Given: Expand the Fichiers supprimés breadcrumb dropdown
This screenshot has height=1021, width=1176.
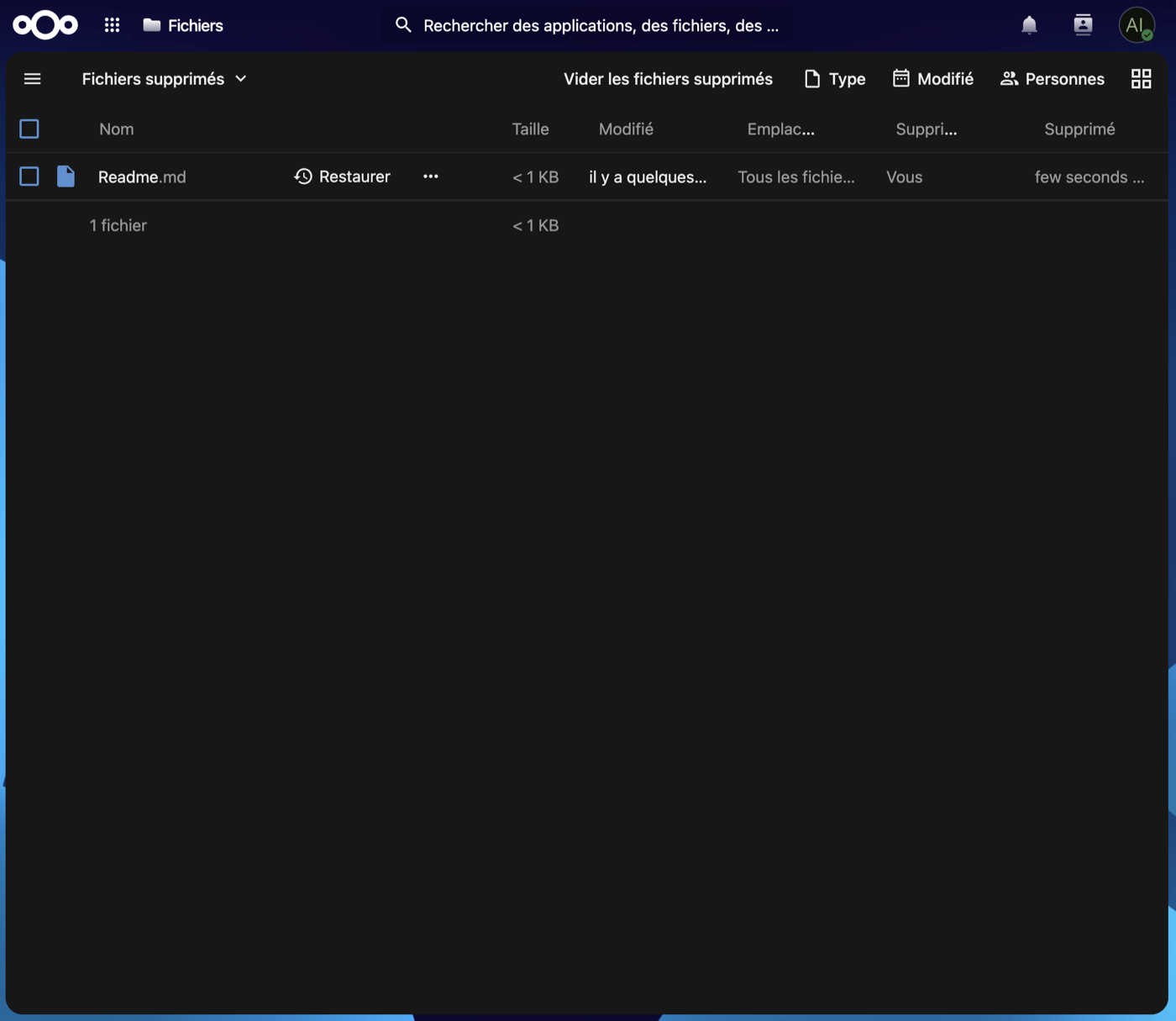Looking at the screenshot, I should 164,79.
